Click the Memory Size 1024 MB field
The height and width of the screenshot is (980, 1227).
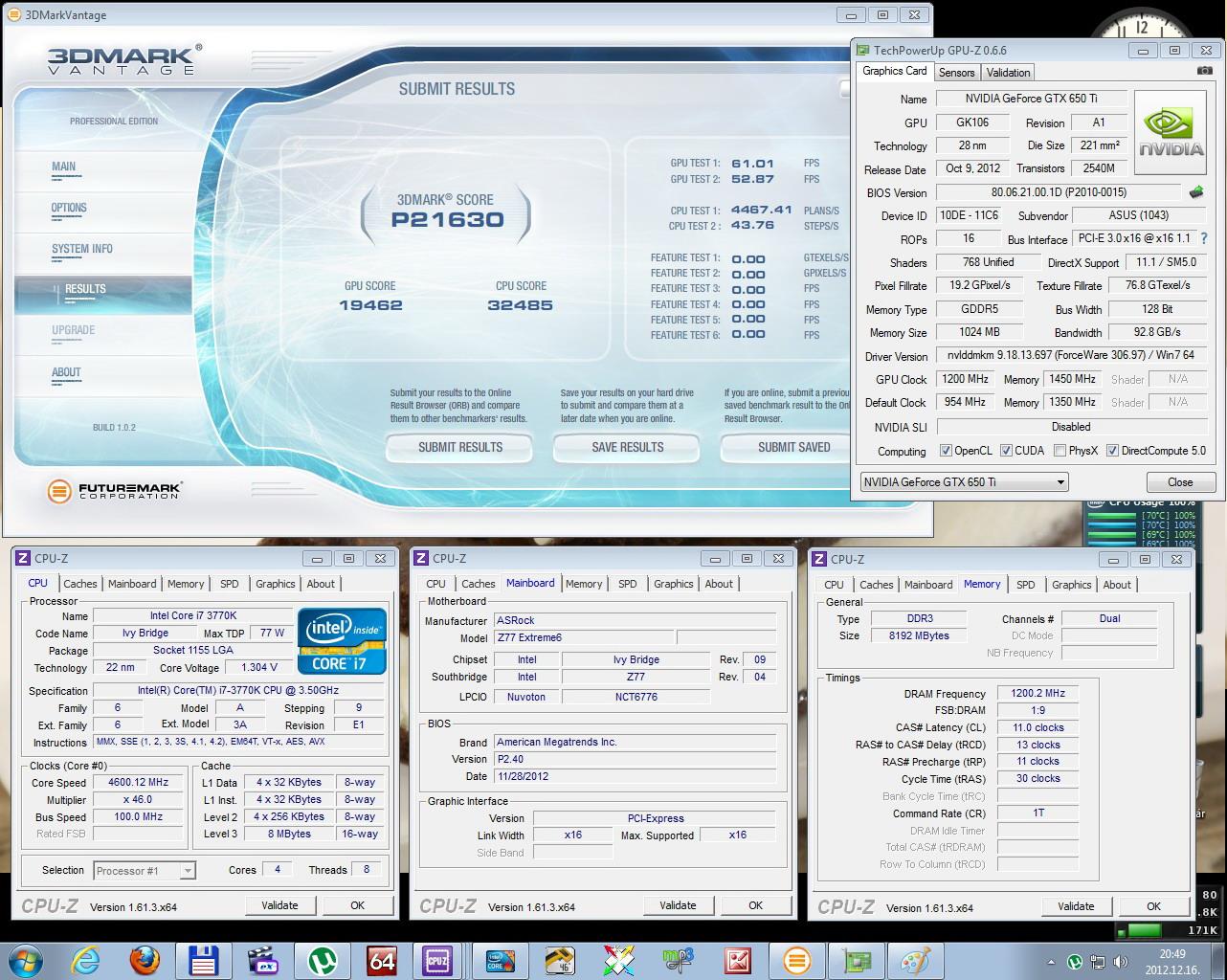tap(979, 332)
